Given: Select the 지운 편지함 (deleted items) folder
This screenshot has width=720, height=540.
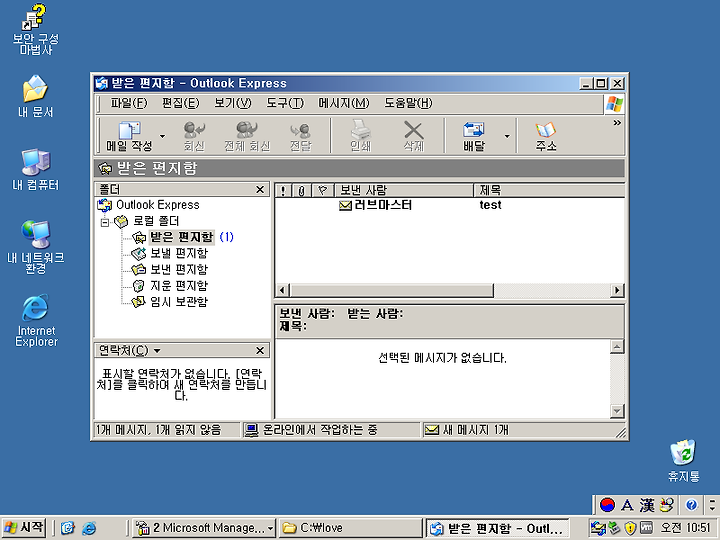Looking at the screenshot, I should pos(179,286).
